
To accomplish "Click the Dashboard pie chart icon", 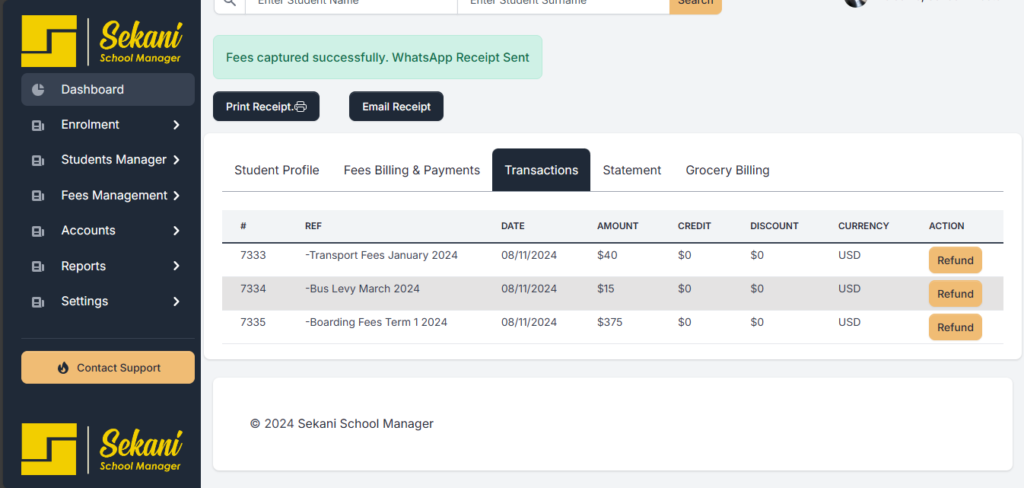I will (38, 89).
